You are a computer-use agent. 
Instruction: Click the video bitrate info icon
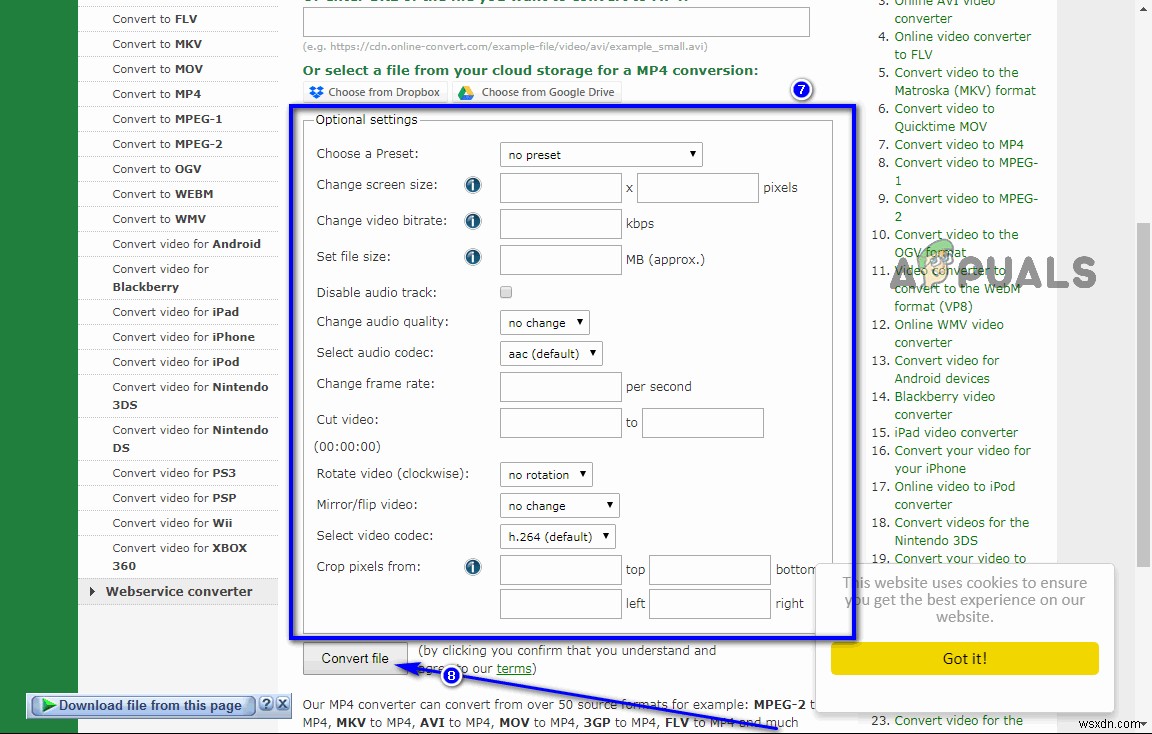click(473, 221)
